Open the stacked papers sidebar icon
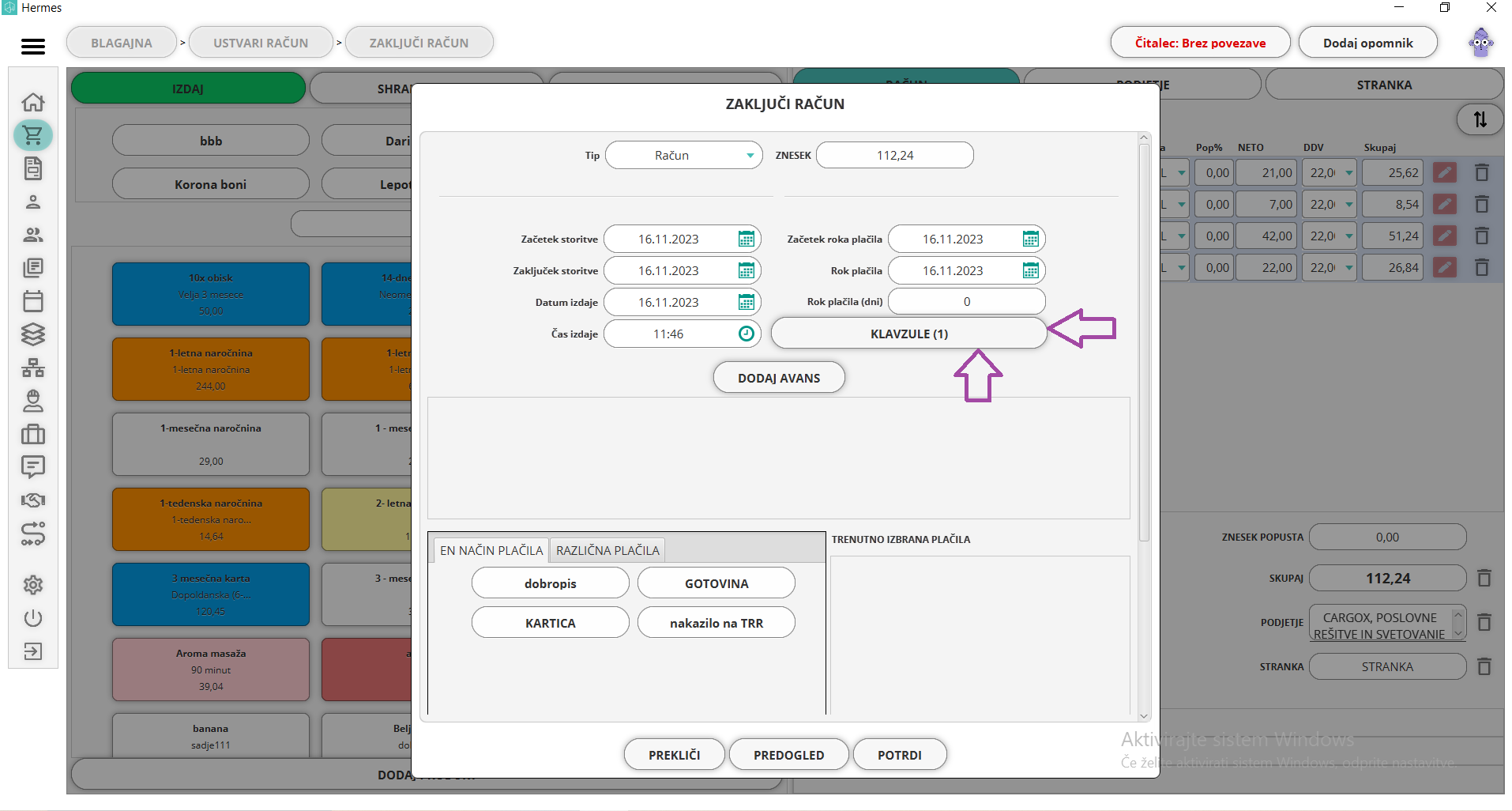Screen dimensions: 1512x811 point(33,268)
